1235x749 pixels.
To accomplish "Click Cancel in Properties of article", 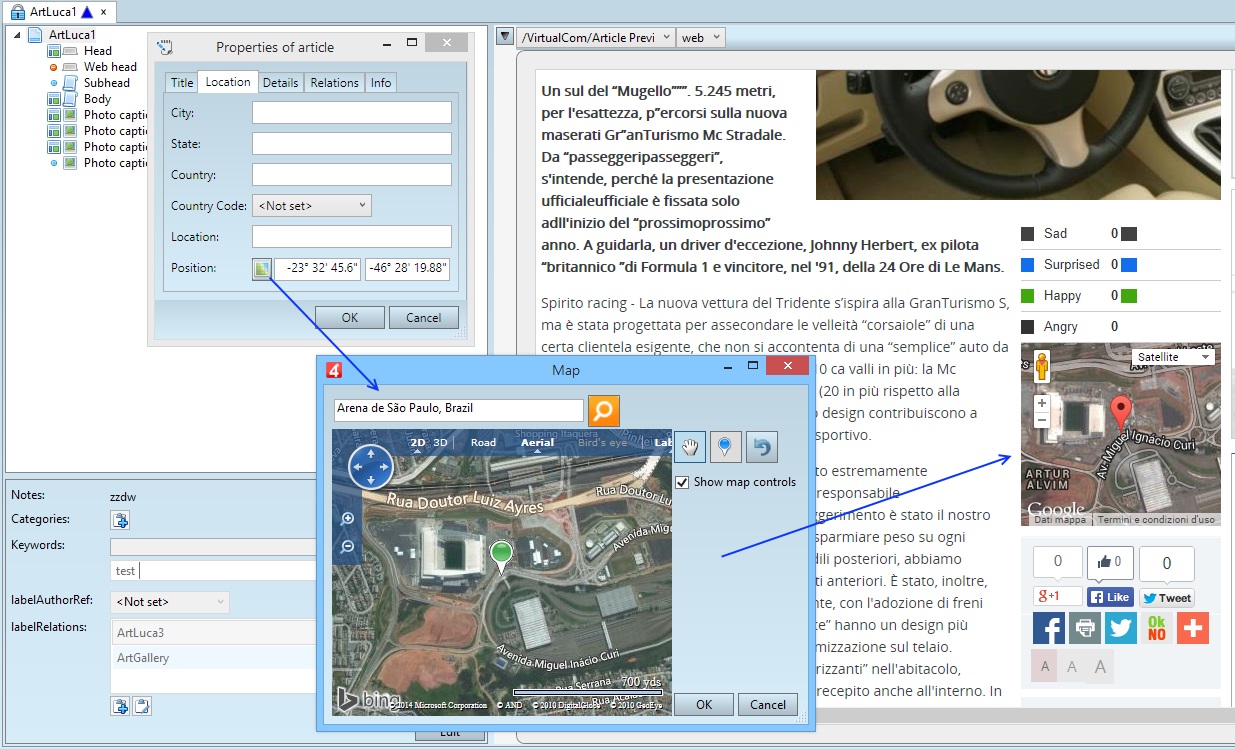I will [423, 318].
